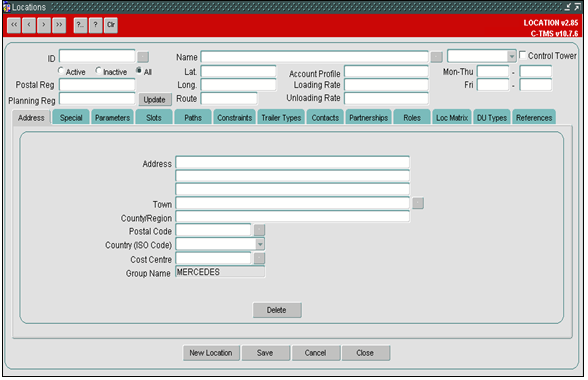This screenshot has height=380, width=588.
Task: Open the Parameters tab
Action: (x=112, y=118)
